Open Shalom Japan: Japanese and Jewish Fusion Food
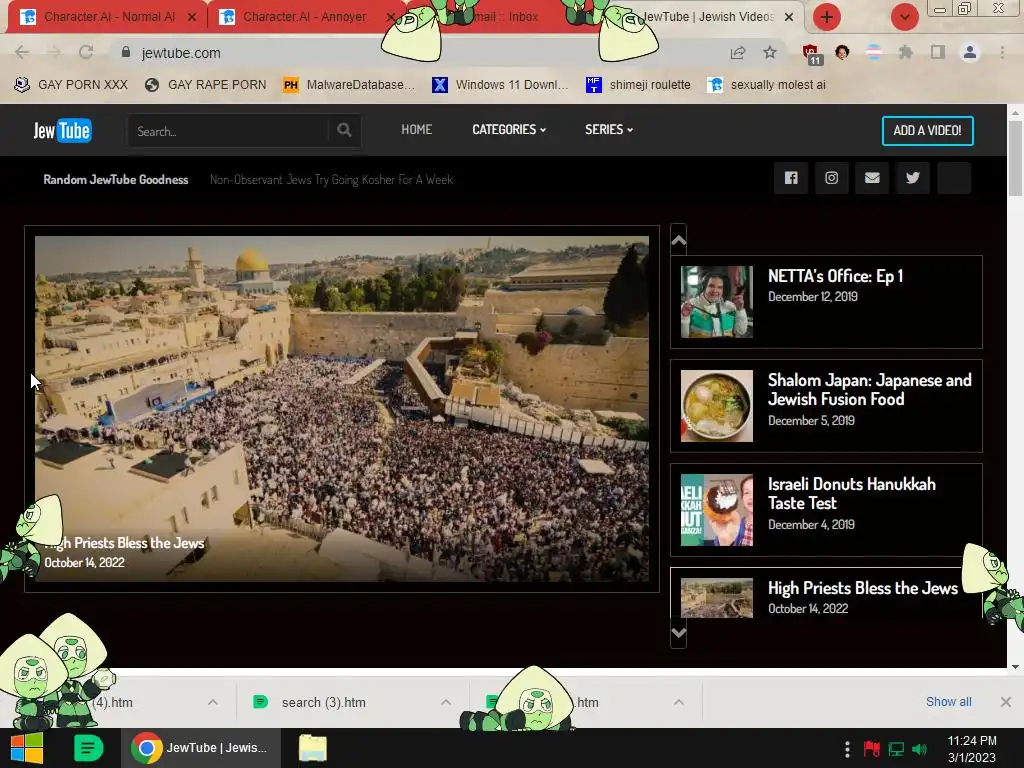 869,390
